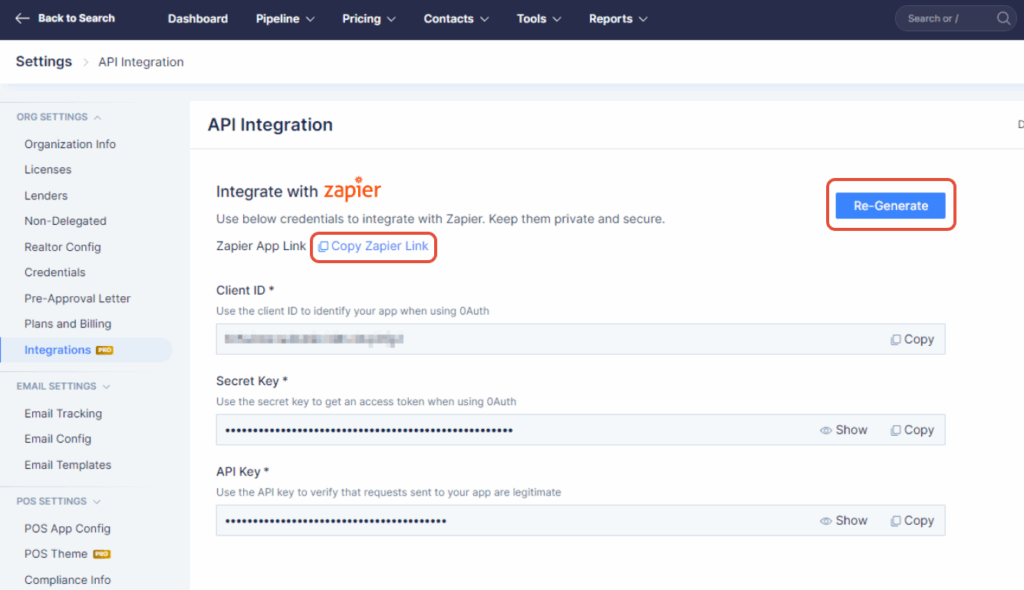Click the back arrow icon beside Back to Search
1024x590 pixels.
(22, 18)
